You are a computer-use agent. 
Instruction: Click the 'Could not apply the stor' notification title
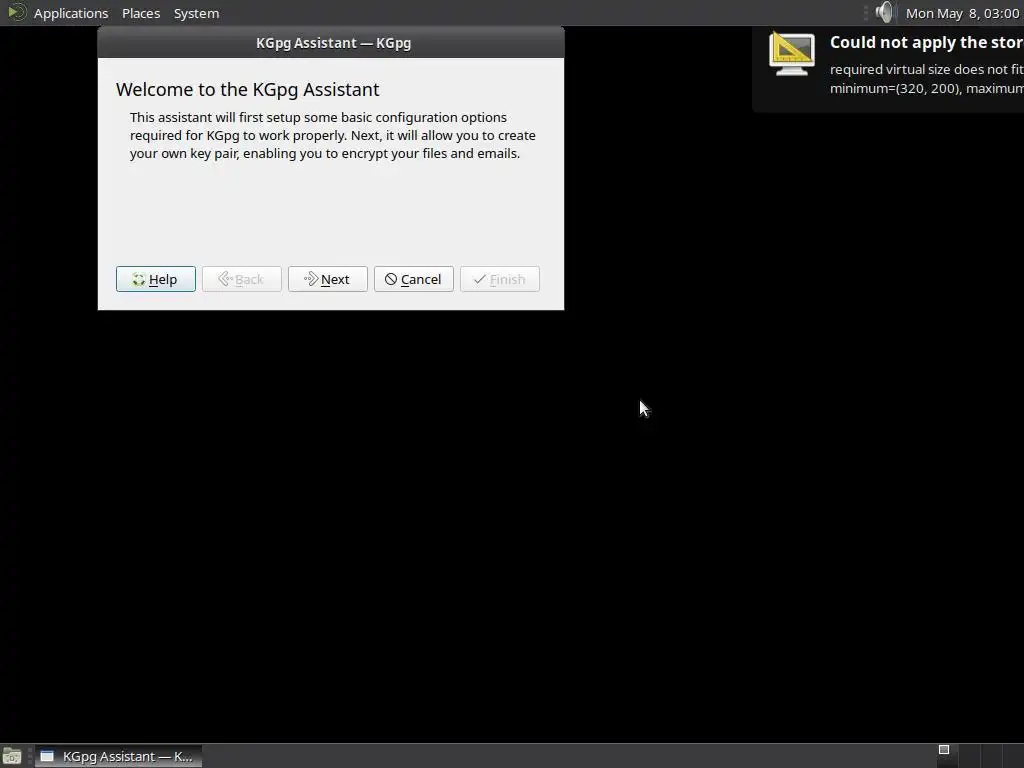click(x=927, y=42)
